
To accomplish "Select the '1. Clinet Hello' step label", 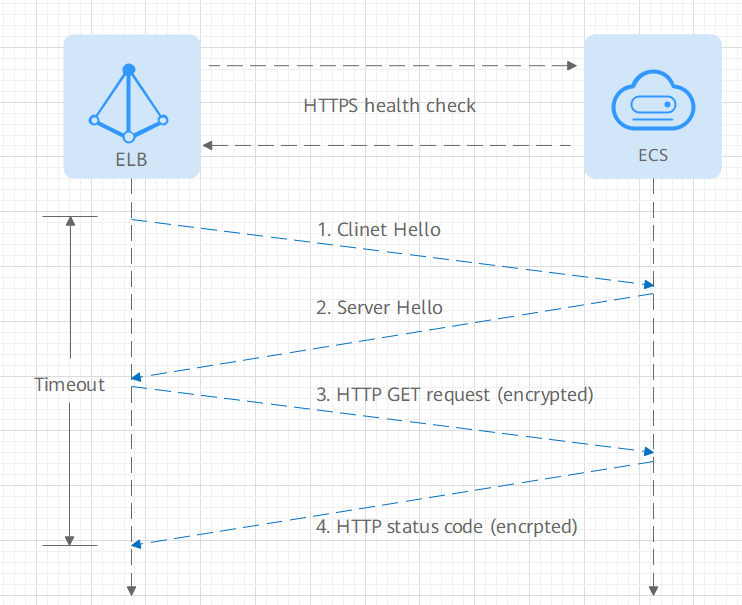I will point(379,229).
